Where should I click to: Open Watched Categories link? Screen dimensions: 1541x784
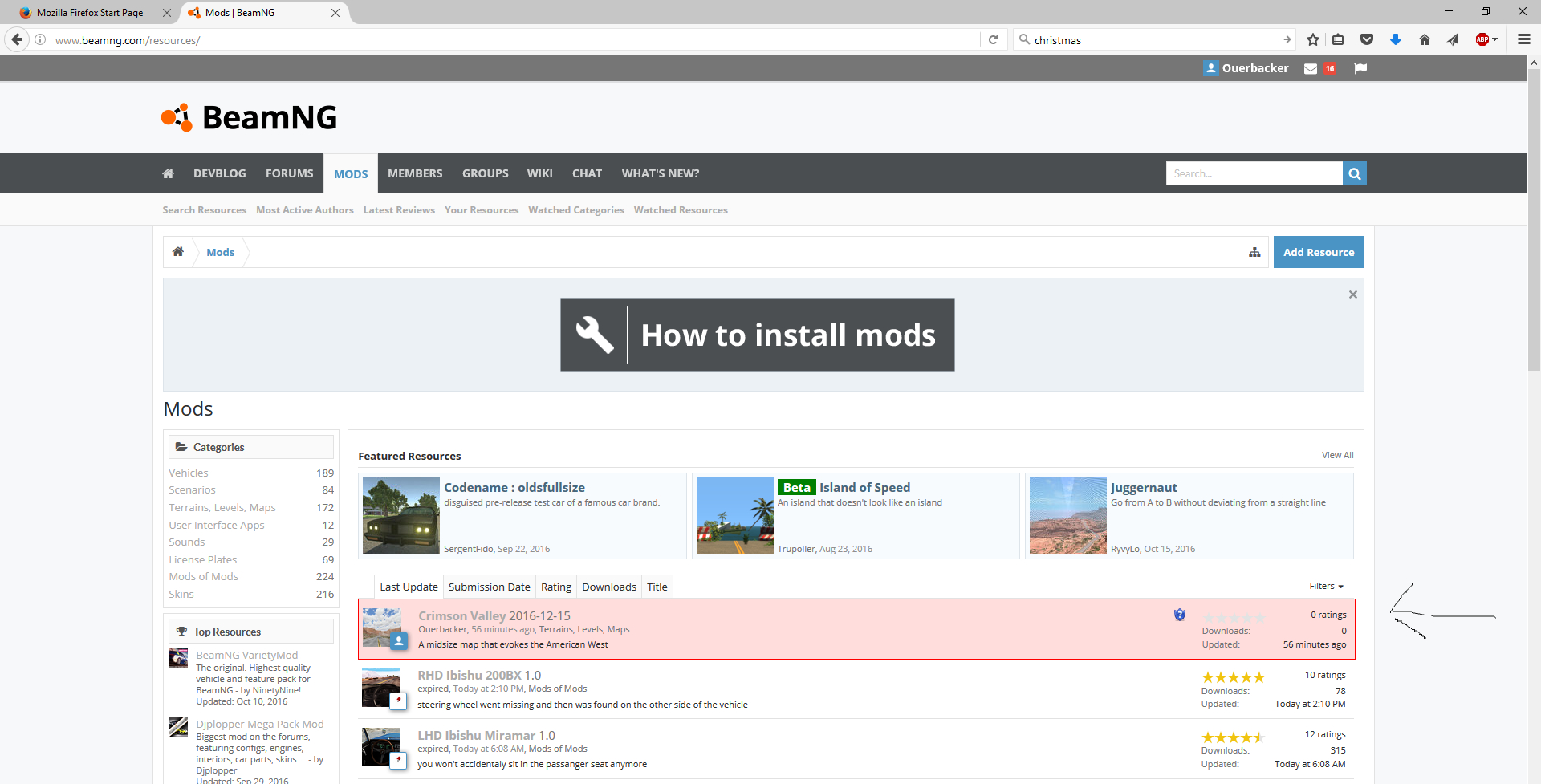(x=576, y=210)
